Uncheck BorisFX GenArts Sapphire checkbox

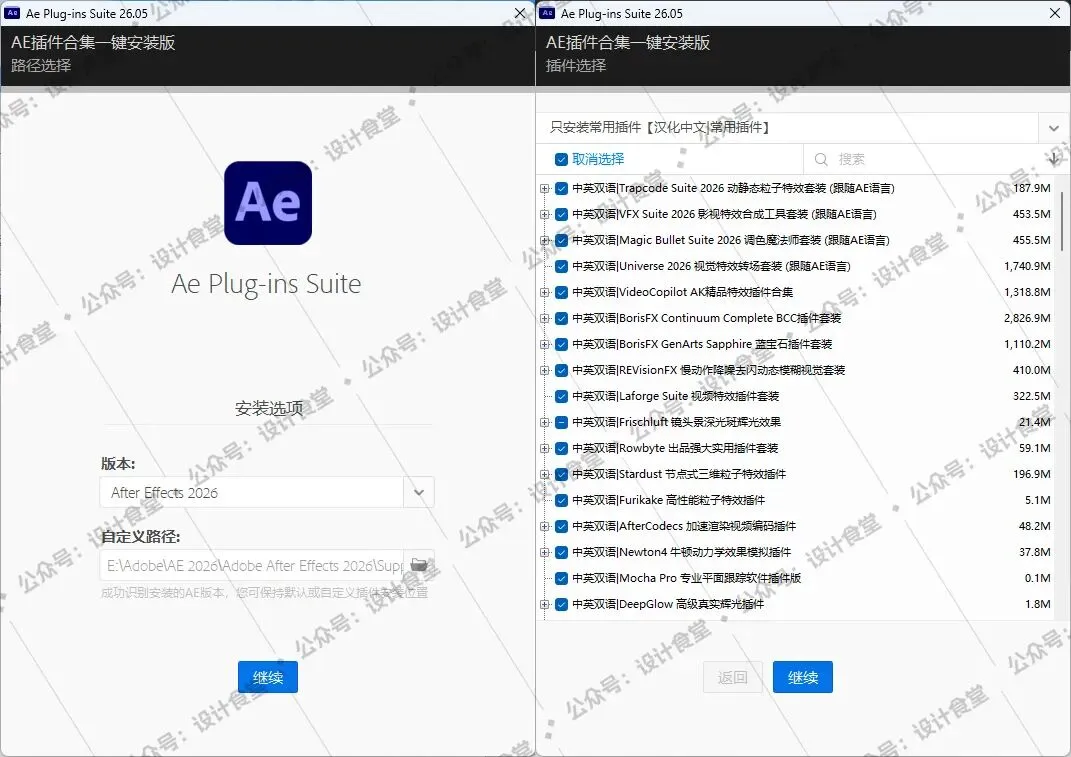pos(561,344)
